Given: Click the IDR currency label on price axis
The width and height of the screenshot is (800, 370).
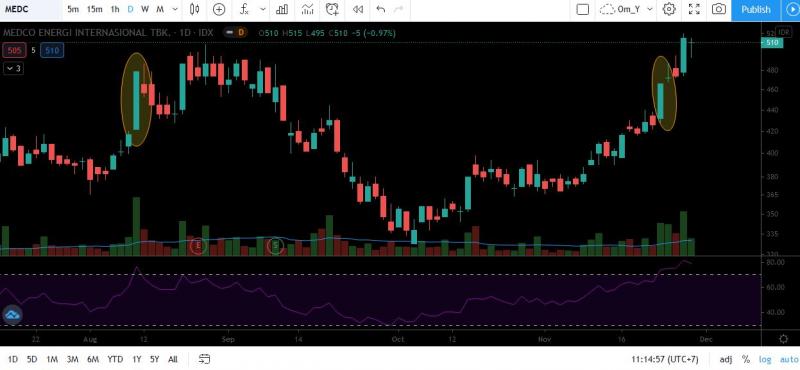Looking at the screenshot, I should 783,32.
